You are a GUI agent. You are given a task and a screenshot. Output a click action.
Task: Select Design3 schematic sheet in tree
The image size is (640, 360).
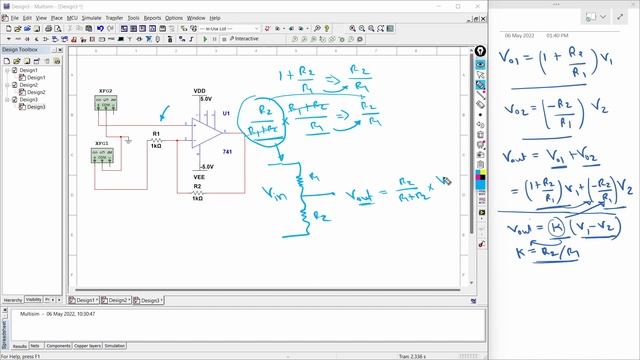click(x=36, y=107)
